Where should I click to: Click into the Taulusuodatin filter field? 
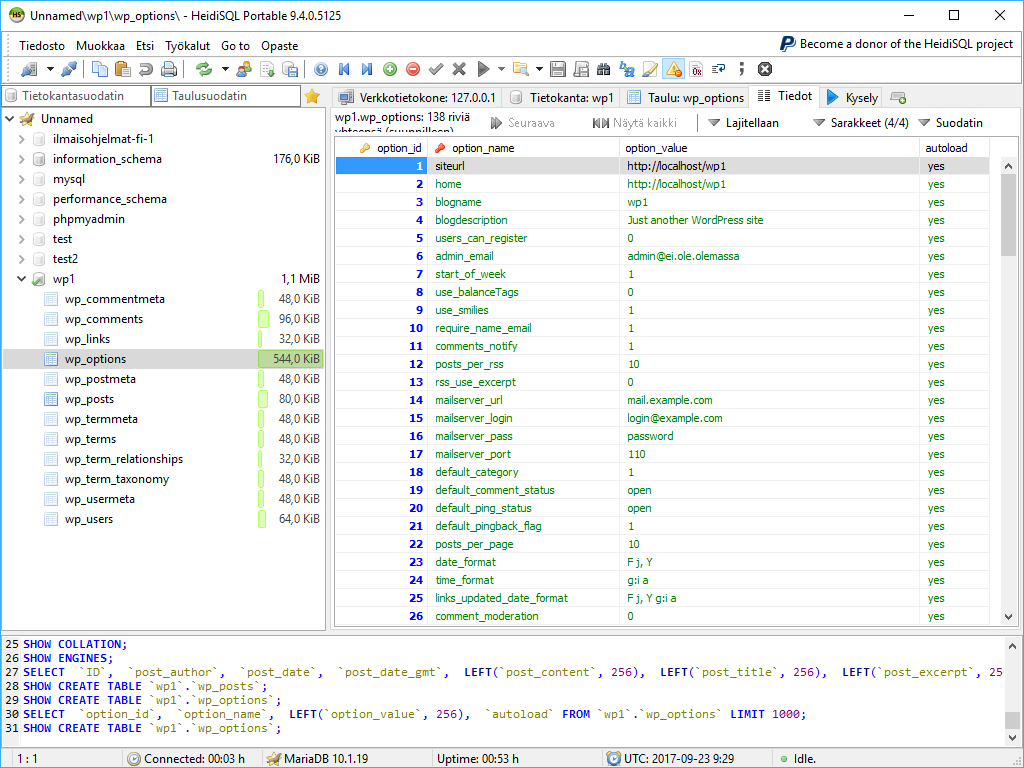(x=226, y=96)
